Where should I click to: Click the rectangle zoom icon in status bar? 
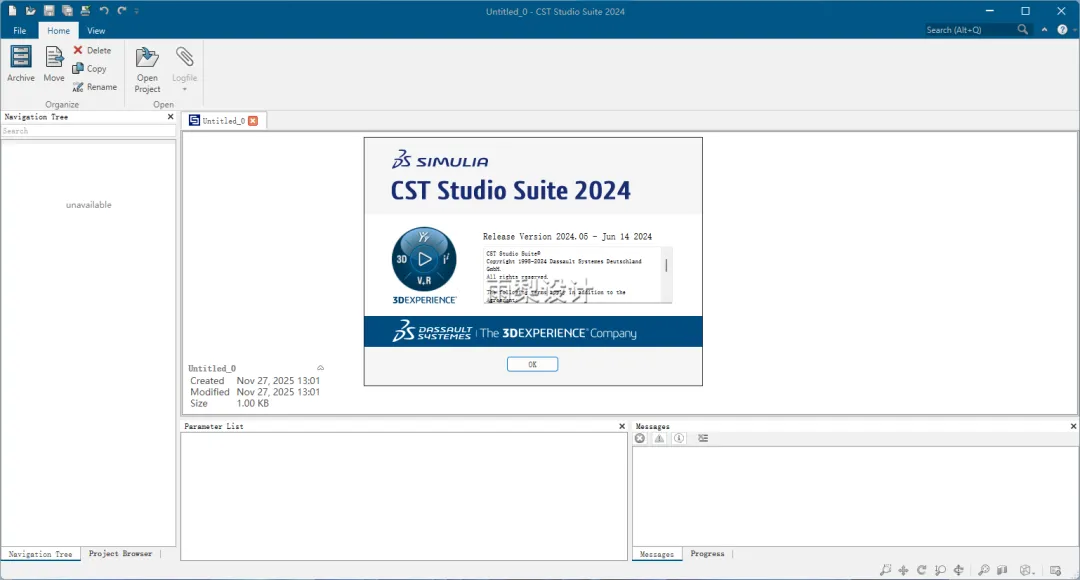(885, 570)
